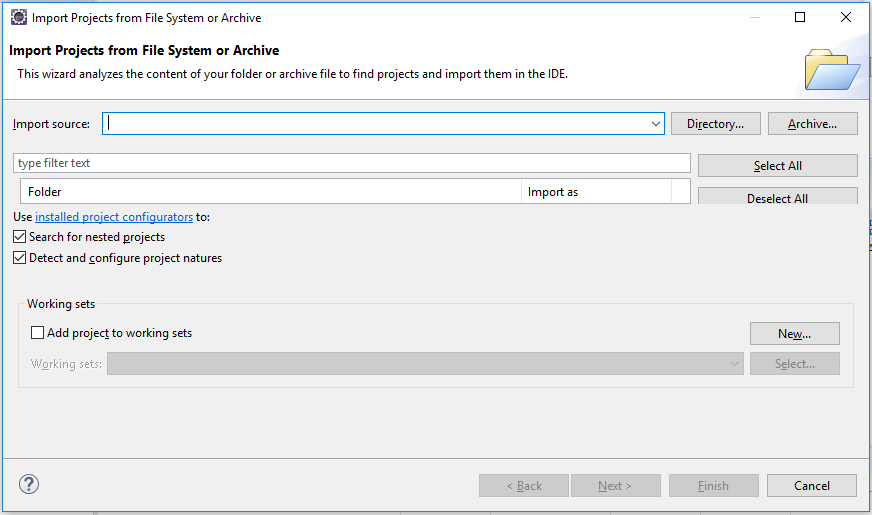
Task: Click the type filter text box
Action: point(351,163)
